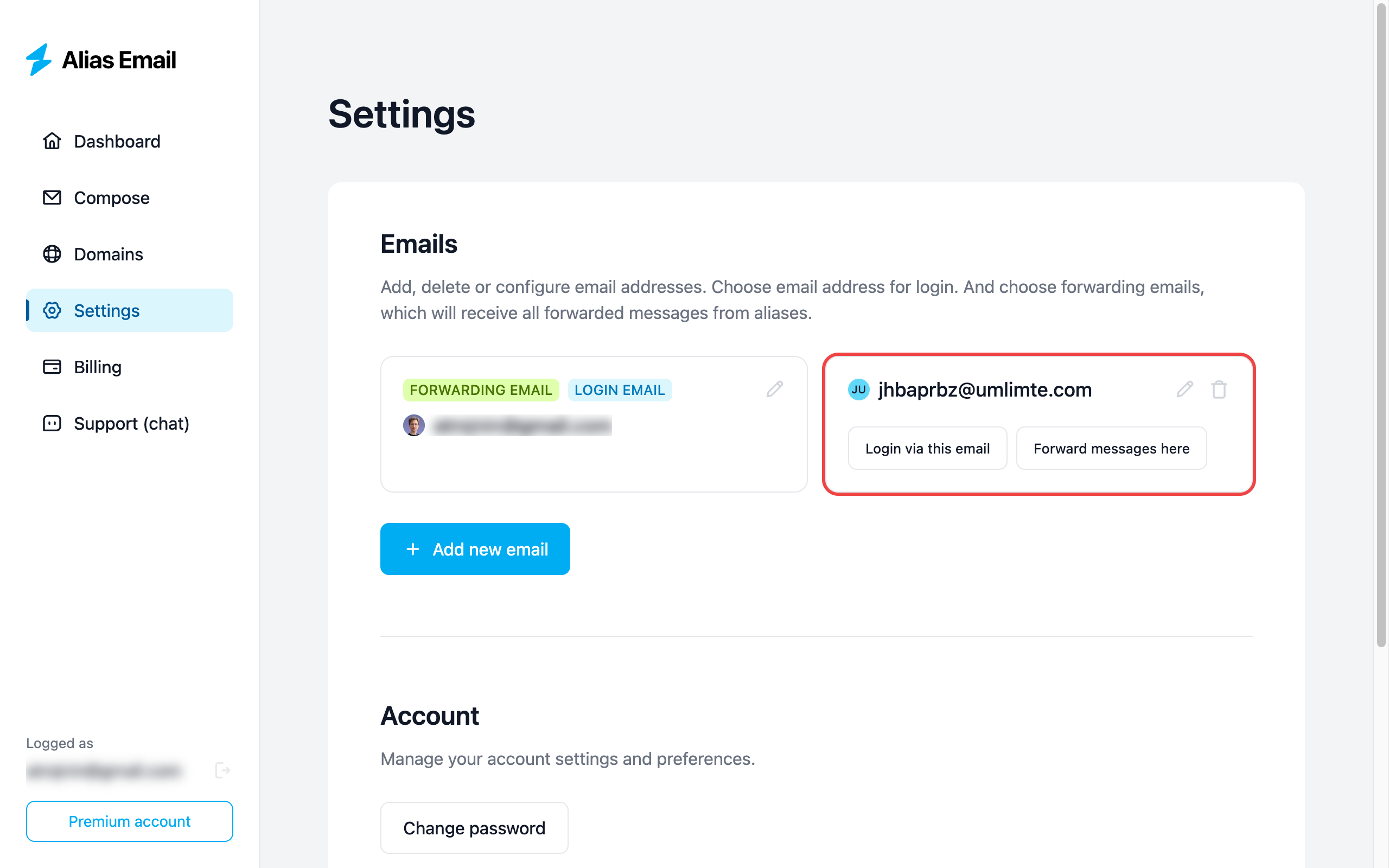
Task: Click Forward messages here button
Action: (x=1111, y=448)
